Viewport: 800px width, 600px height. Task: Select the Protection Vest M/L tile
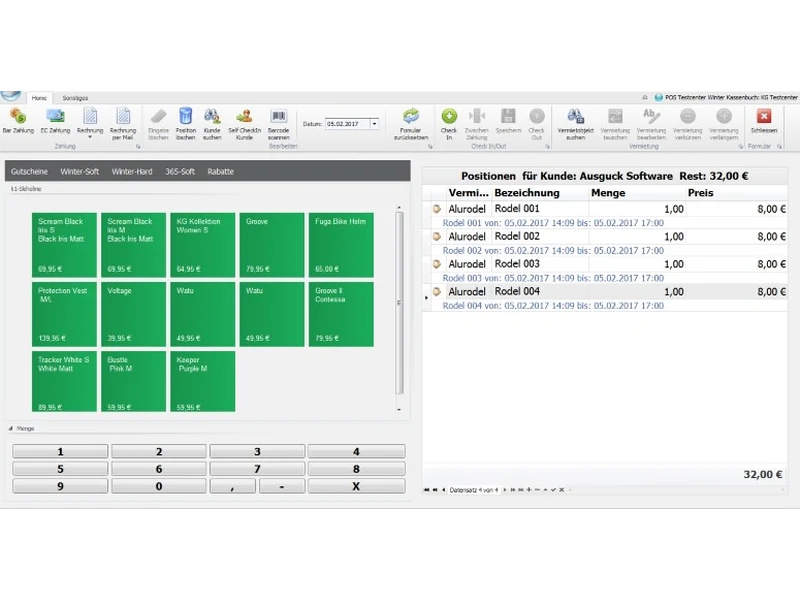(64, 314)
